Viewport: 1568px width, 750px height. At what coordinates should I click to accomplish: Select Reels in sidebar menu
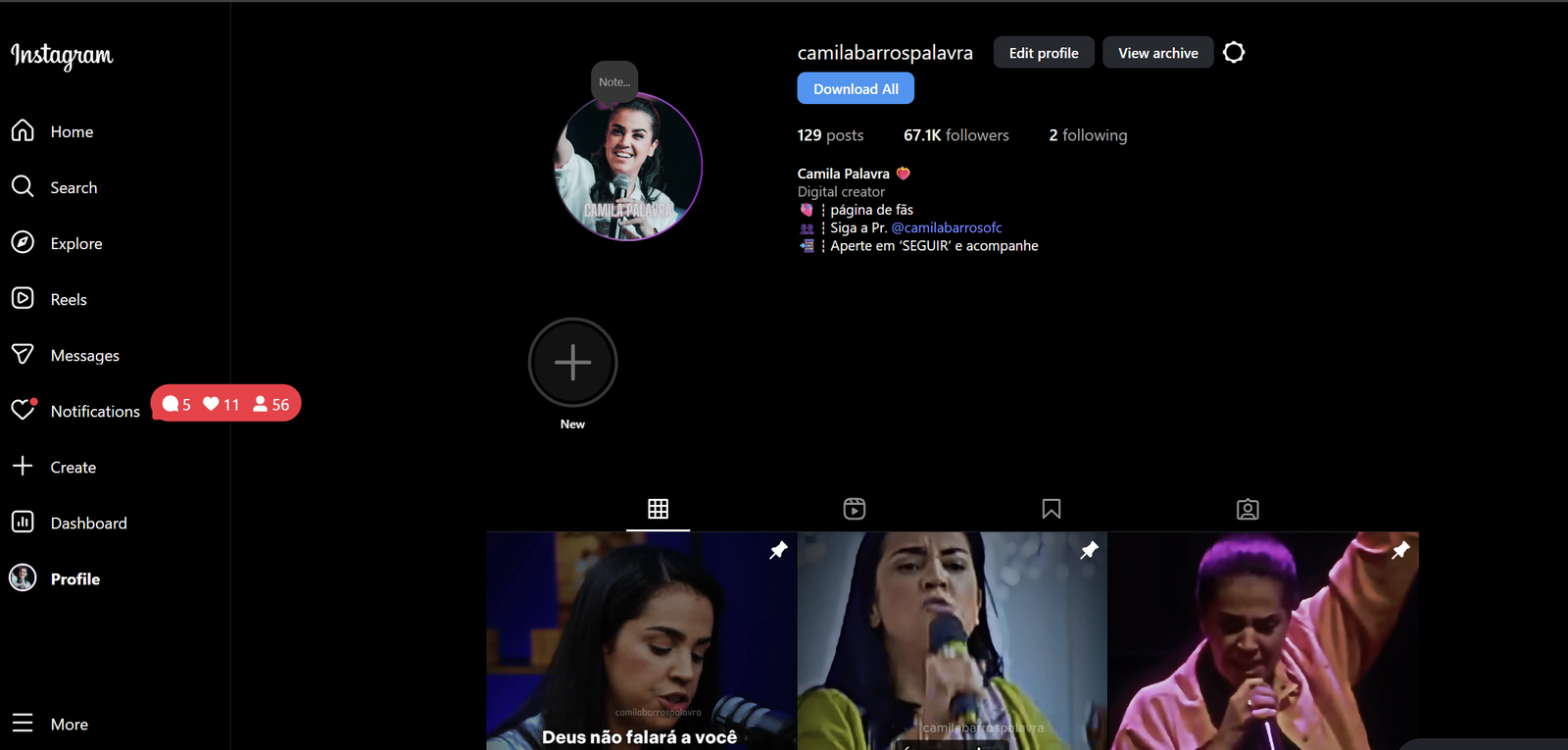(69, 299)
